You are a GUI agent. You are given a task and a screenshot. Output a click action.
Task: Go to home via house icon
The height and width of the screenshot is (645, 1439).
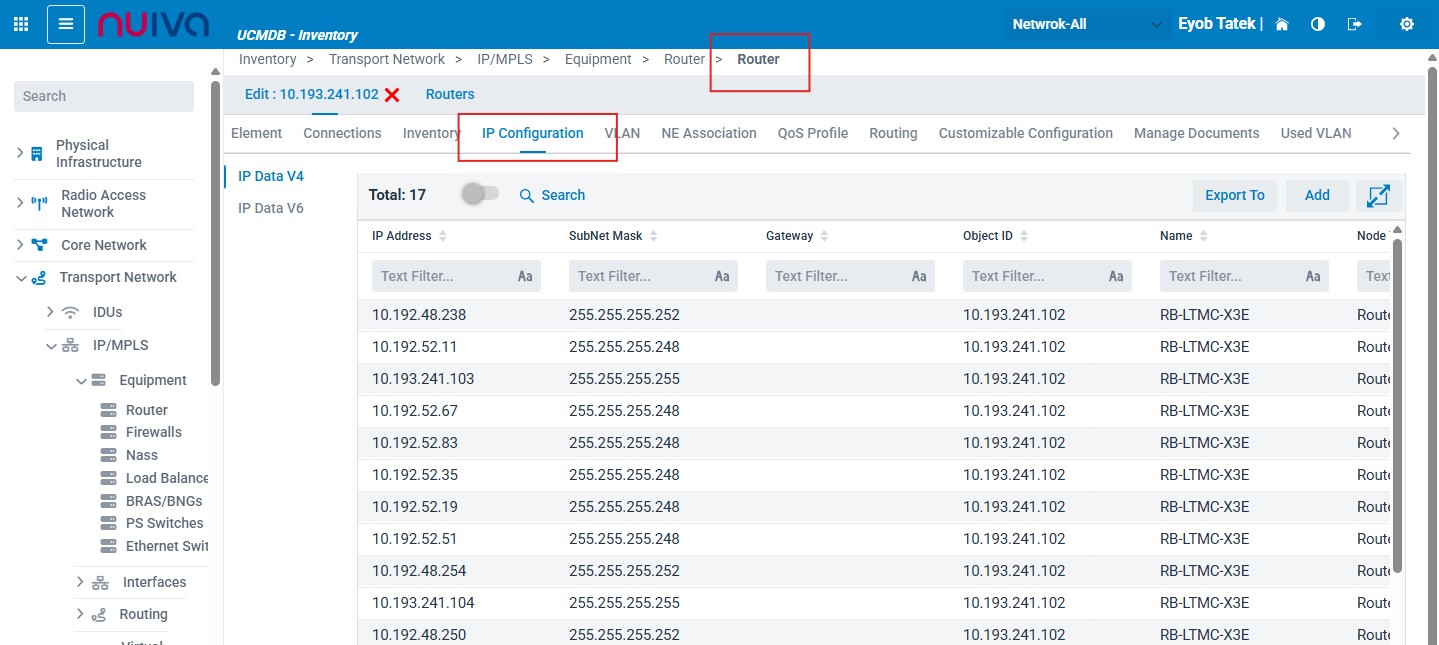coord(1282,24)
